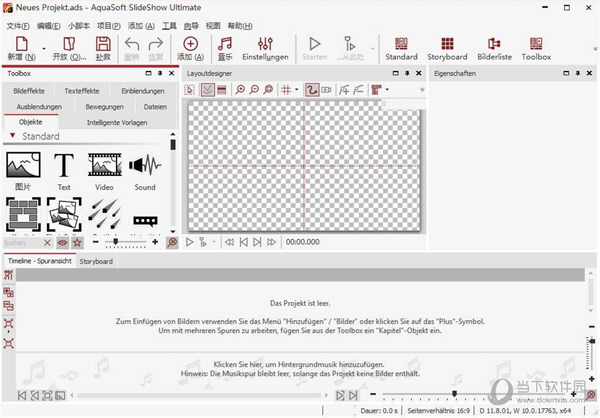Click the zoom reset icon at timeline corner
The width and height of the screenshot is (600, 418).
pos(591,394)
